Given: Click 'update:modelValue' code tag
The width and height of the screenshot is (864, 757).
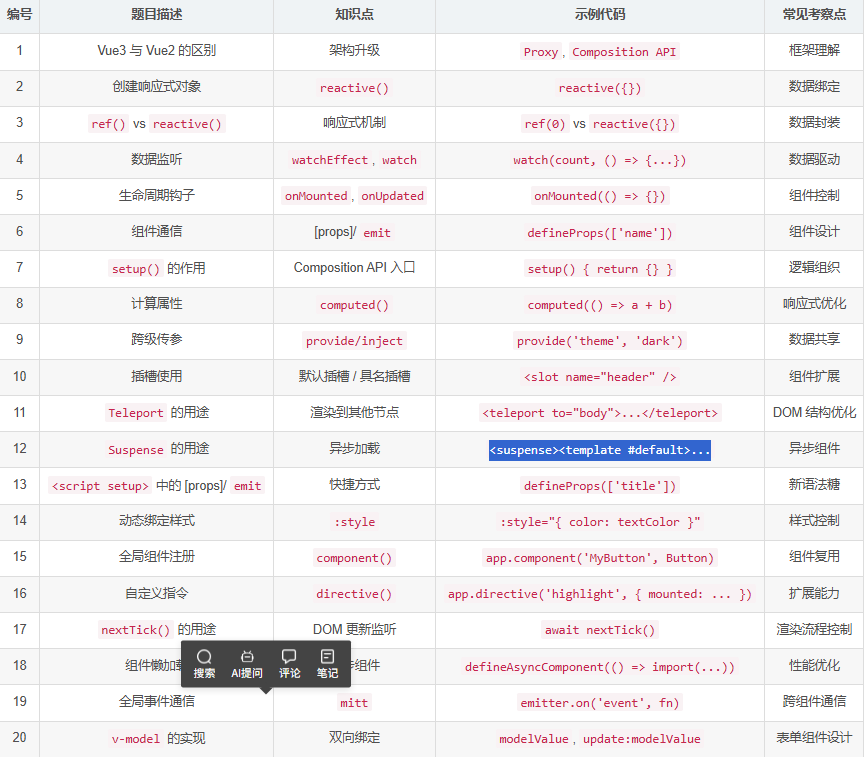Looking at the screenshot, I should coord(641,739).
